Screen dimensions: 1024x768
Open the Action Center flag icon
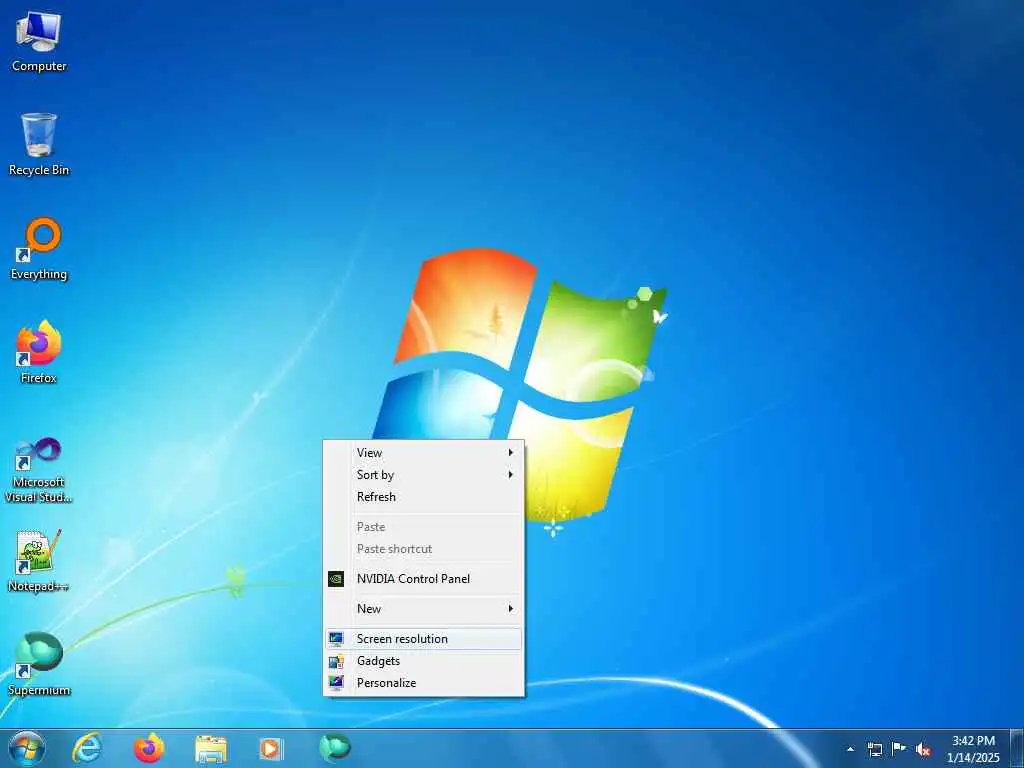(899, 748)
